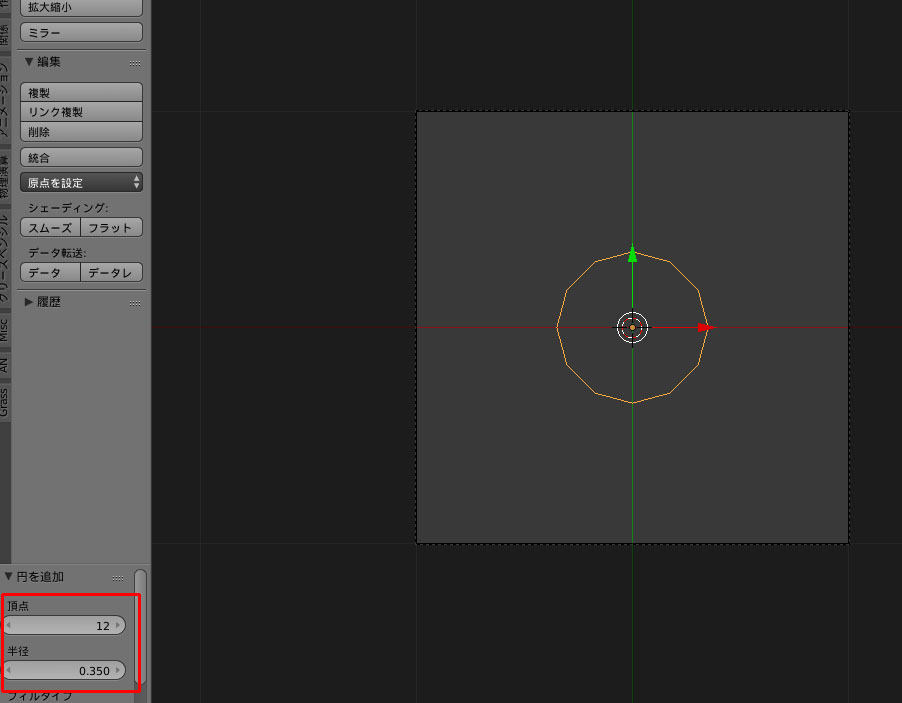Click the データレ button
This screenshot has width=902, height=703.
[112, 272]
